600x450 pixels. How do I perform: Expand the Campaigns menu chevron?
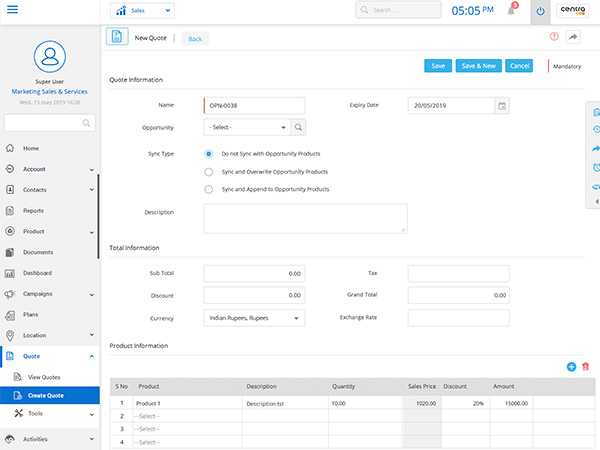click(91, 295)
